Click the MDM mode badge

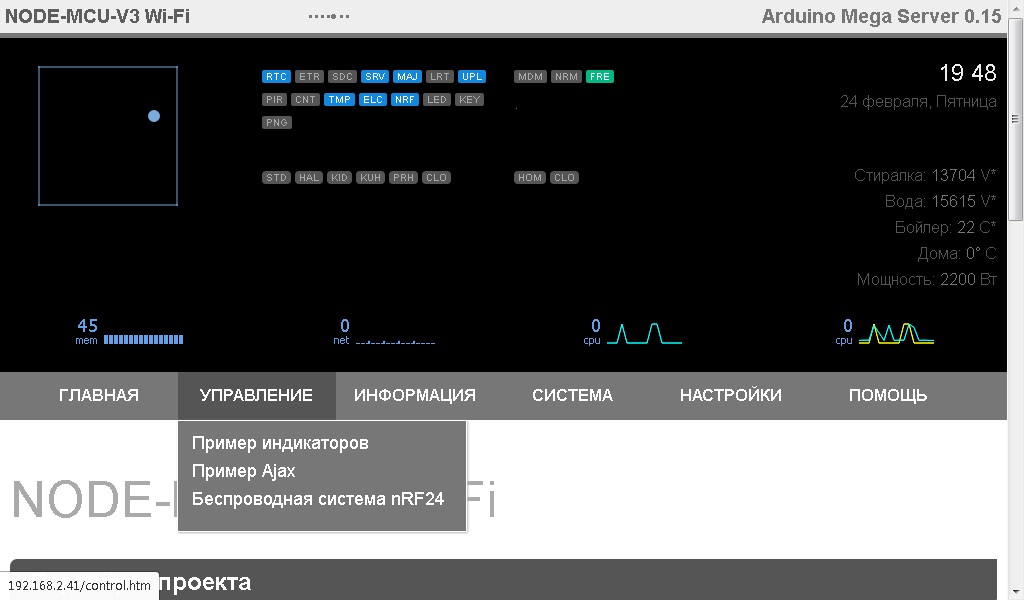point(530,76)
